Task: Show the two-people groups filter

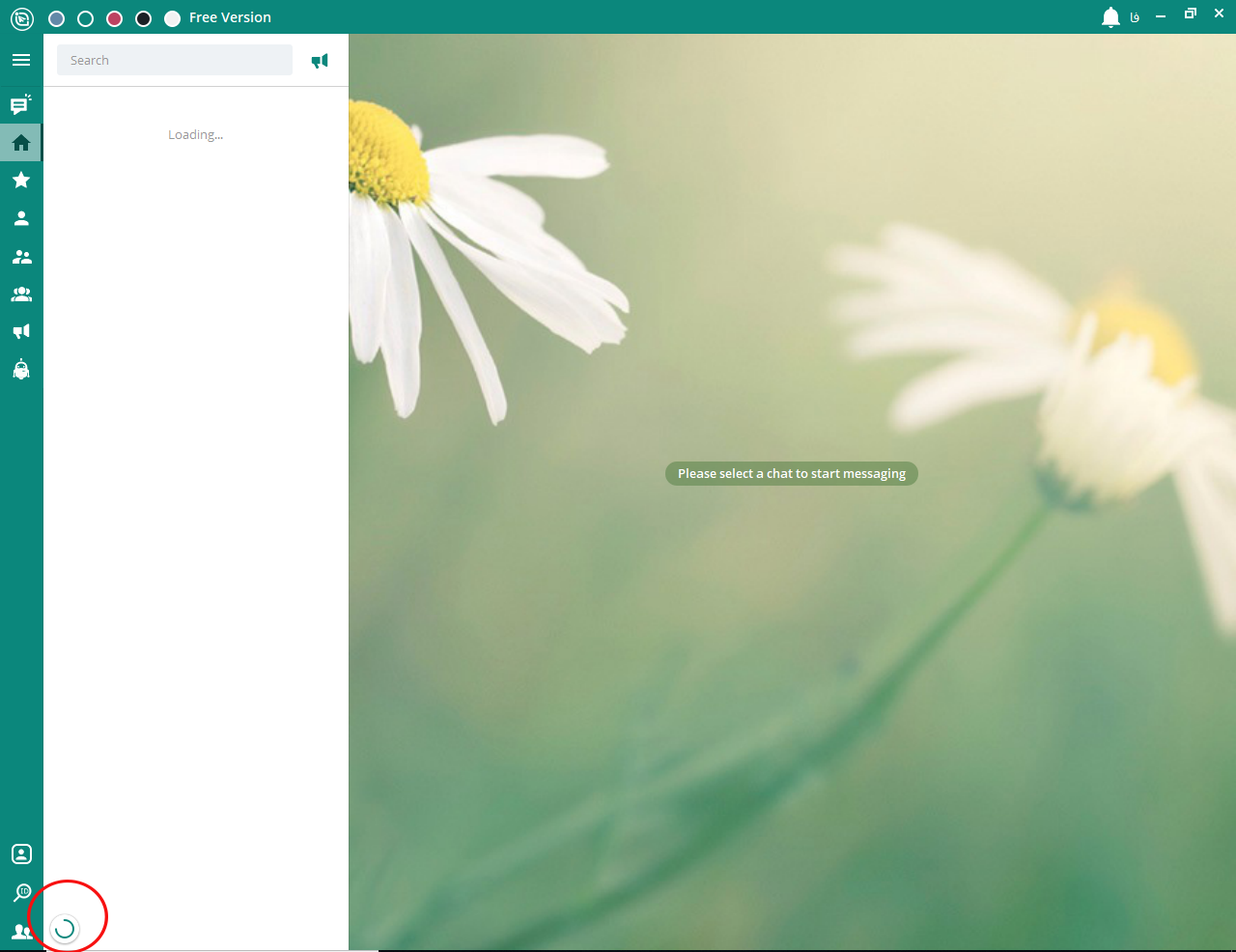Action: pos(21,257)
